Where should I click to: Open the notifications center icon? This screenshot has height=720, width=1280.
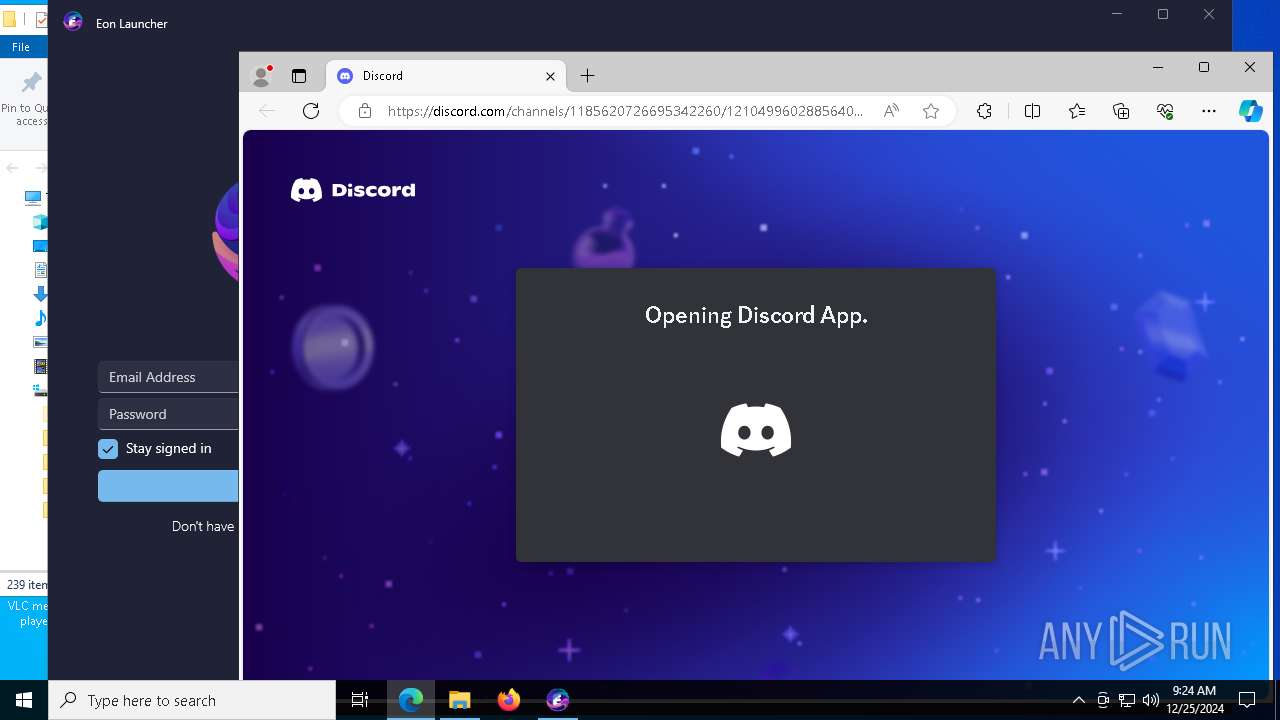pyautogui.click(x=1247, y=700)
